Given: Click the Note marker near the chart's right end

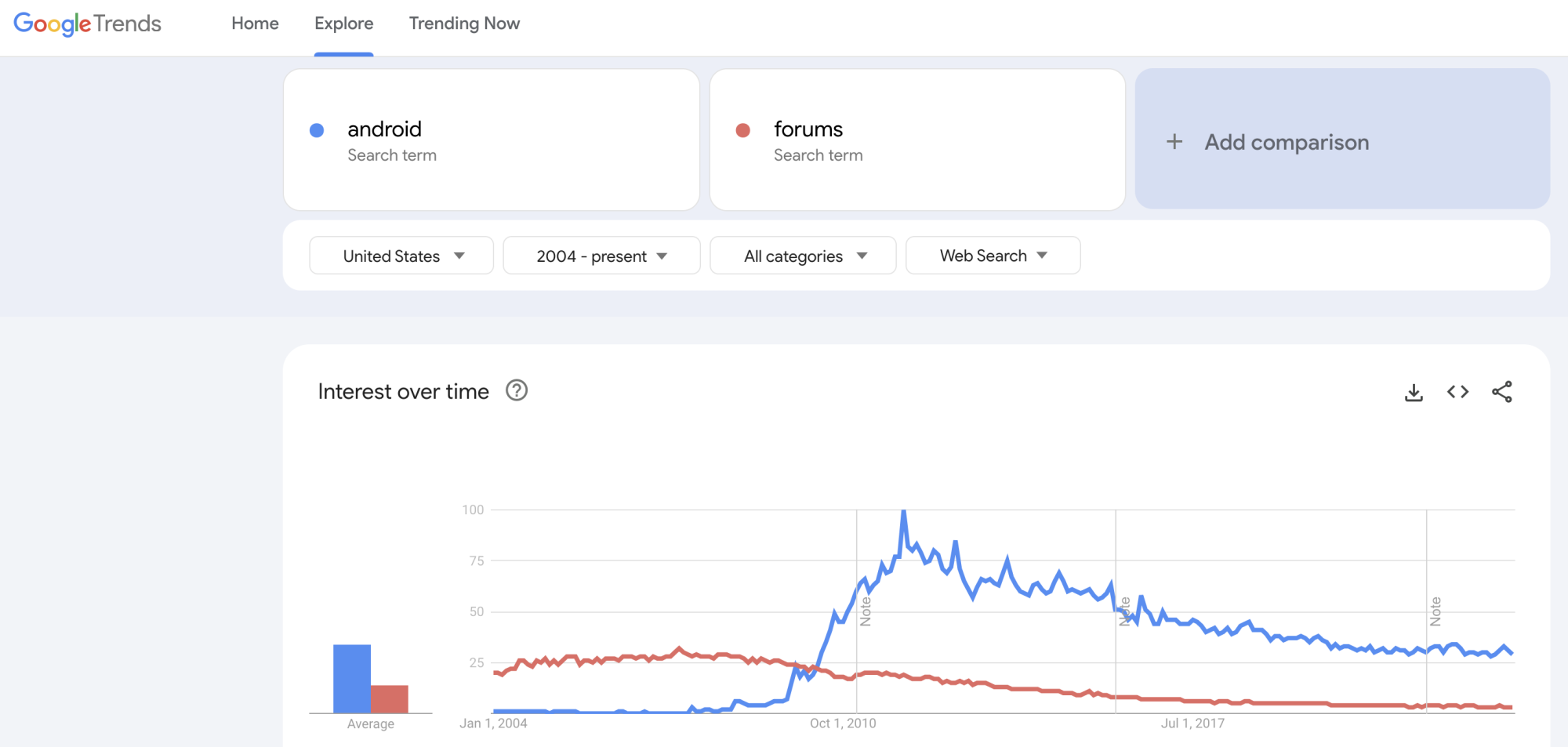Looking at the screenshot, I should point(1436,611).
